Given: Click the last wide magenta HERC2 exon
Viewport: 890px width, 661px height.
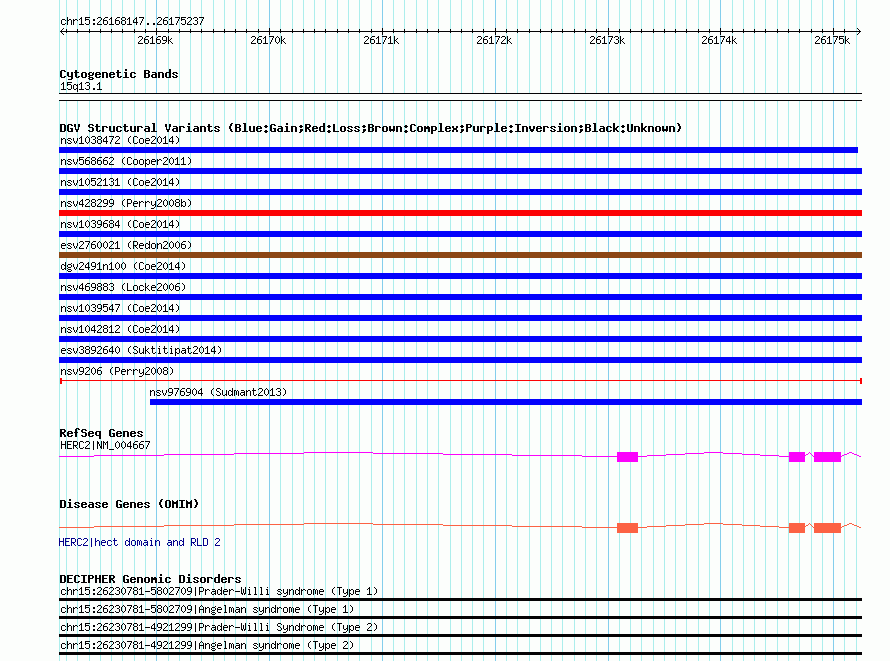Looking at the screenshot, I should (x=827, y=457).
